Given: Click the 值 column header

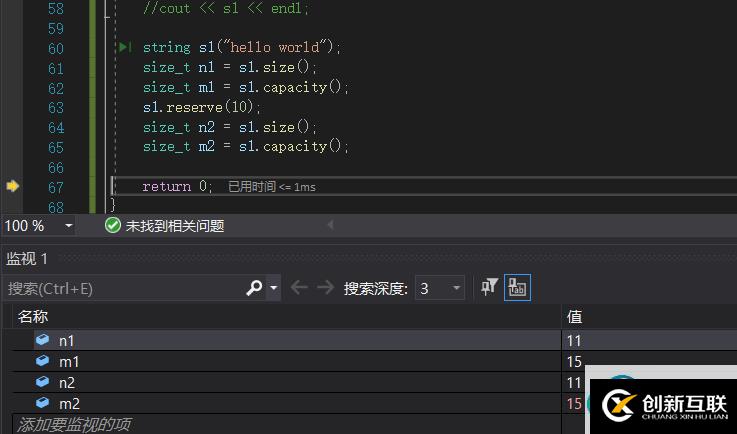Looking at the screenshot, I should [x=575, y=316].
